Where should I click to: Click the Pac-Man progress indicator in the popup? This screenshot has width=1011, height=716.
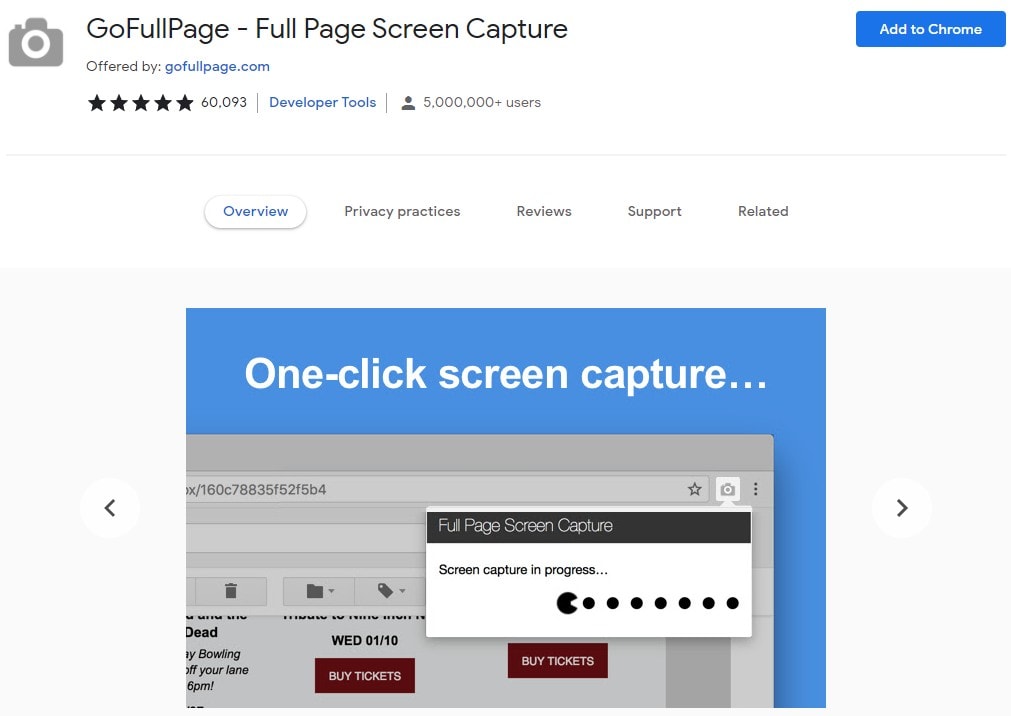(x=567, y=603)
